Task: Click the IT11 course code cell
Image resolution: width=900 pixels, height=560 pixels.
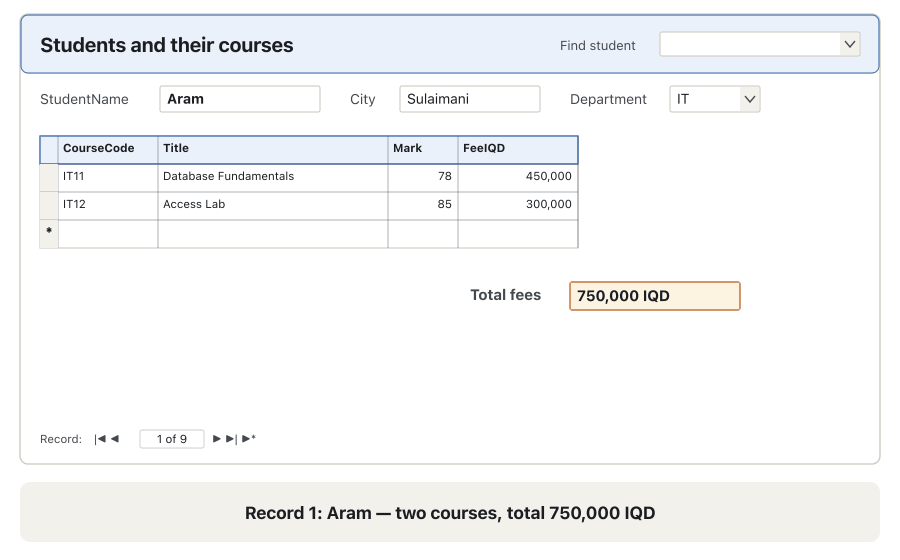Action: coord(108,178)
